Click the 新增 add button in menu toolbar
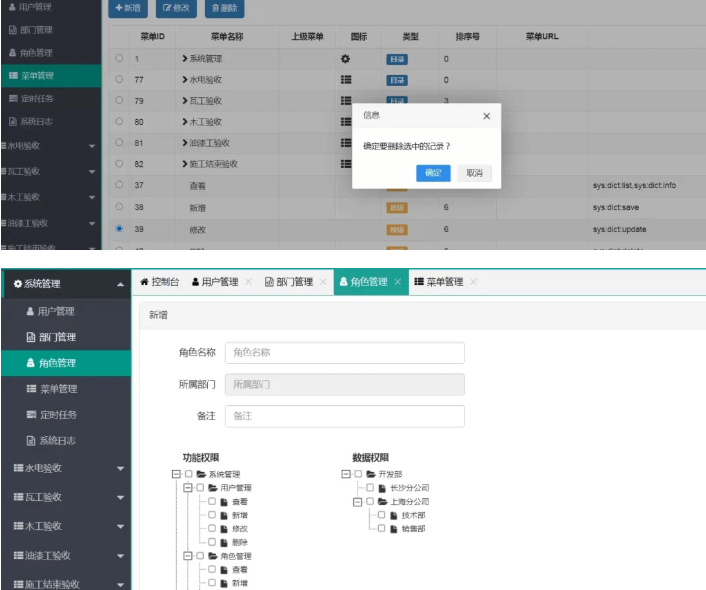The height and width of the screenshot is (590, 706). click(x=128, y=8)
